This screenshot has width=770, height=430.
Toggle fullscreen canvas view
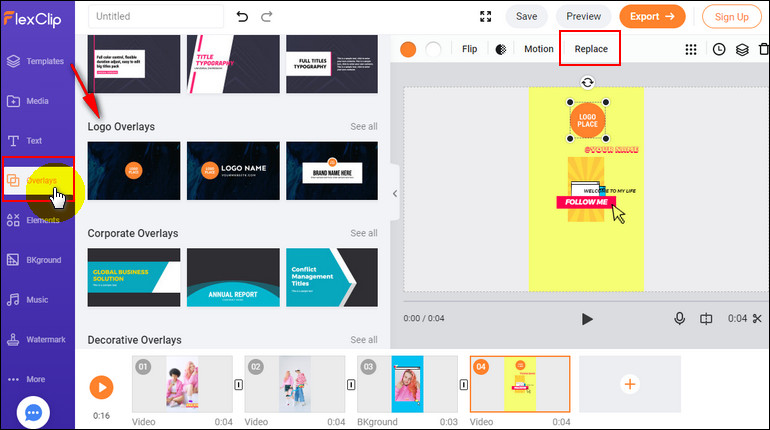486,17
